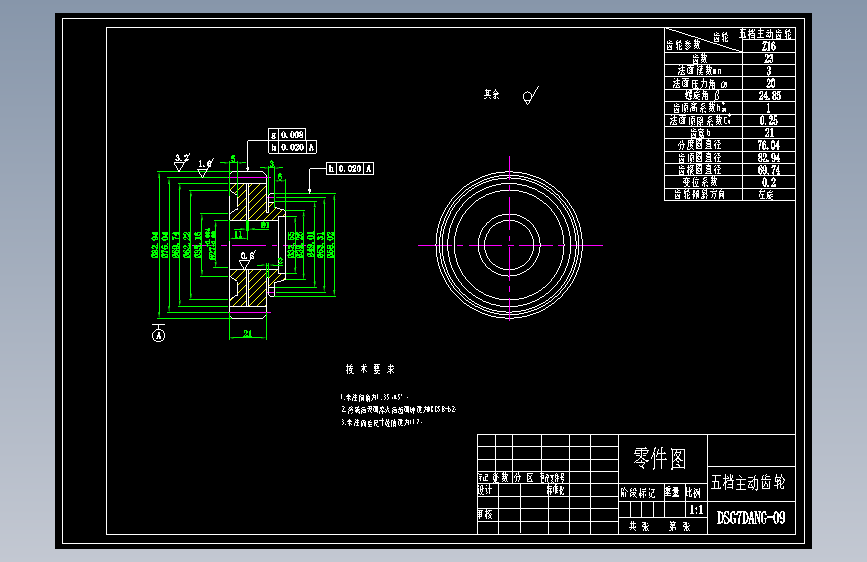Click the '法面模数mn' row label
This screenshot has width=867, height=562.
(700, 71)
